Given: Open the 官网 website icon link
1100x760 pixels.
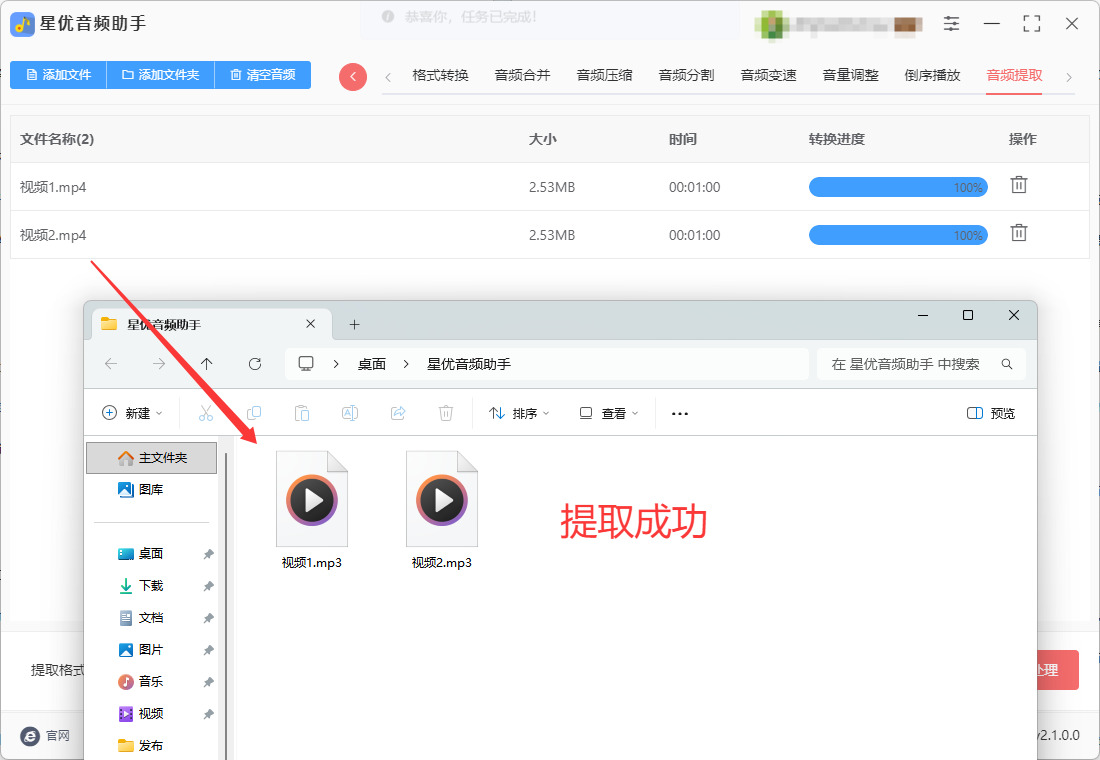Looking at the screenshot, I should coord(30,735).
